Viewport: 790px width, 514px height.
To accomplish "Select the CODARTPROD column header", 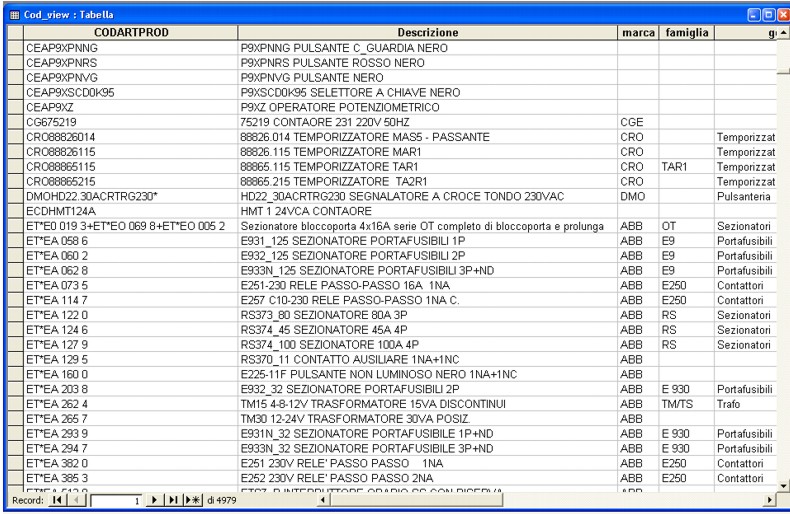I will [131, 33].
